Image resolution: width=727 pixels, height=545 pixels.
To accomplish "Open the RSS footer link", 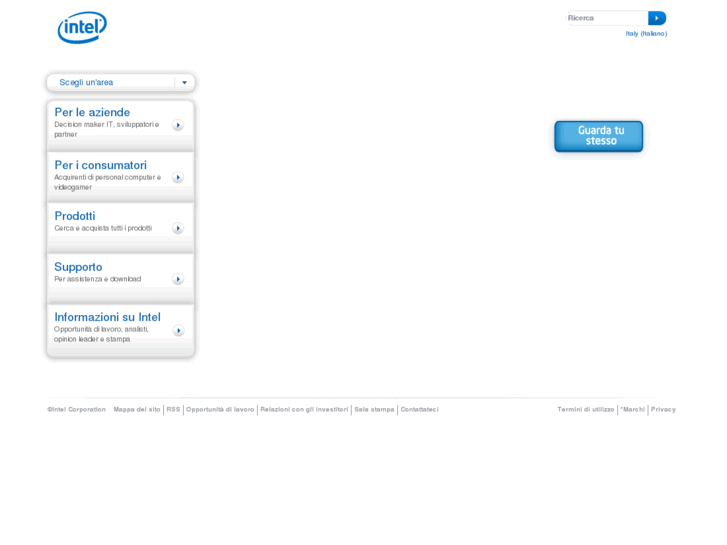I will pyautogui.click(x=173, y=410).
